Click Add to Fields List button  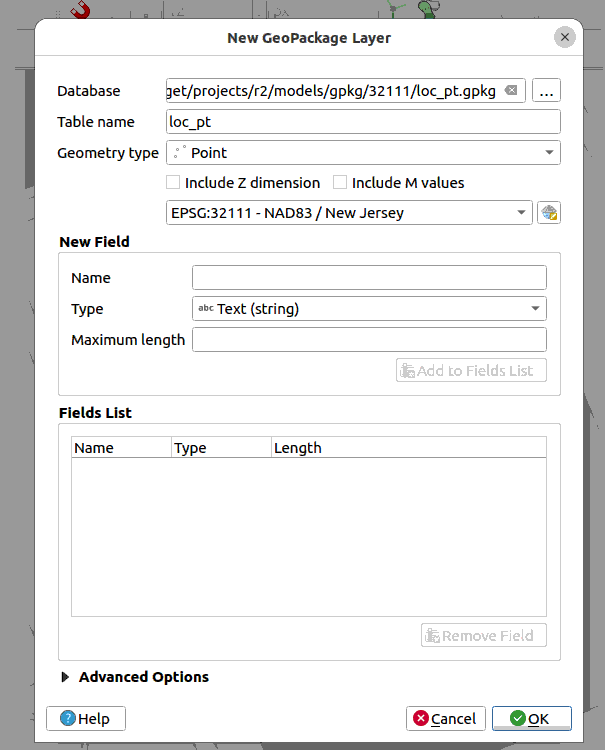coord(471,371)
